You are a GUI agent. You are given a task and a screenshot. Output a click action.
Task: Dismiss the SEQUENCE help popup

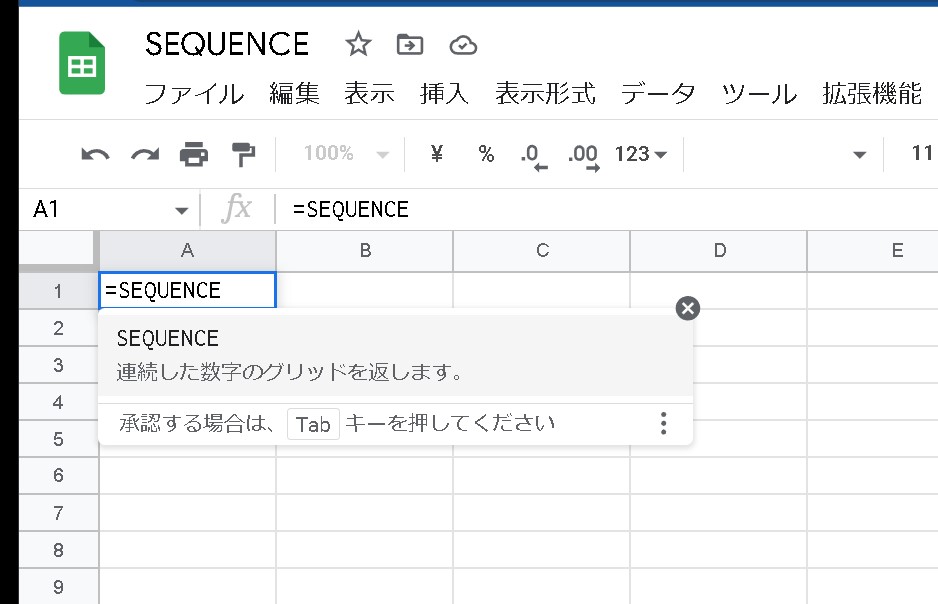tap(687, 308)
